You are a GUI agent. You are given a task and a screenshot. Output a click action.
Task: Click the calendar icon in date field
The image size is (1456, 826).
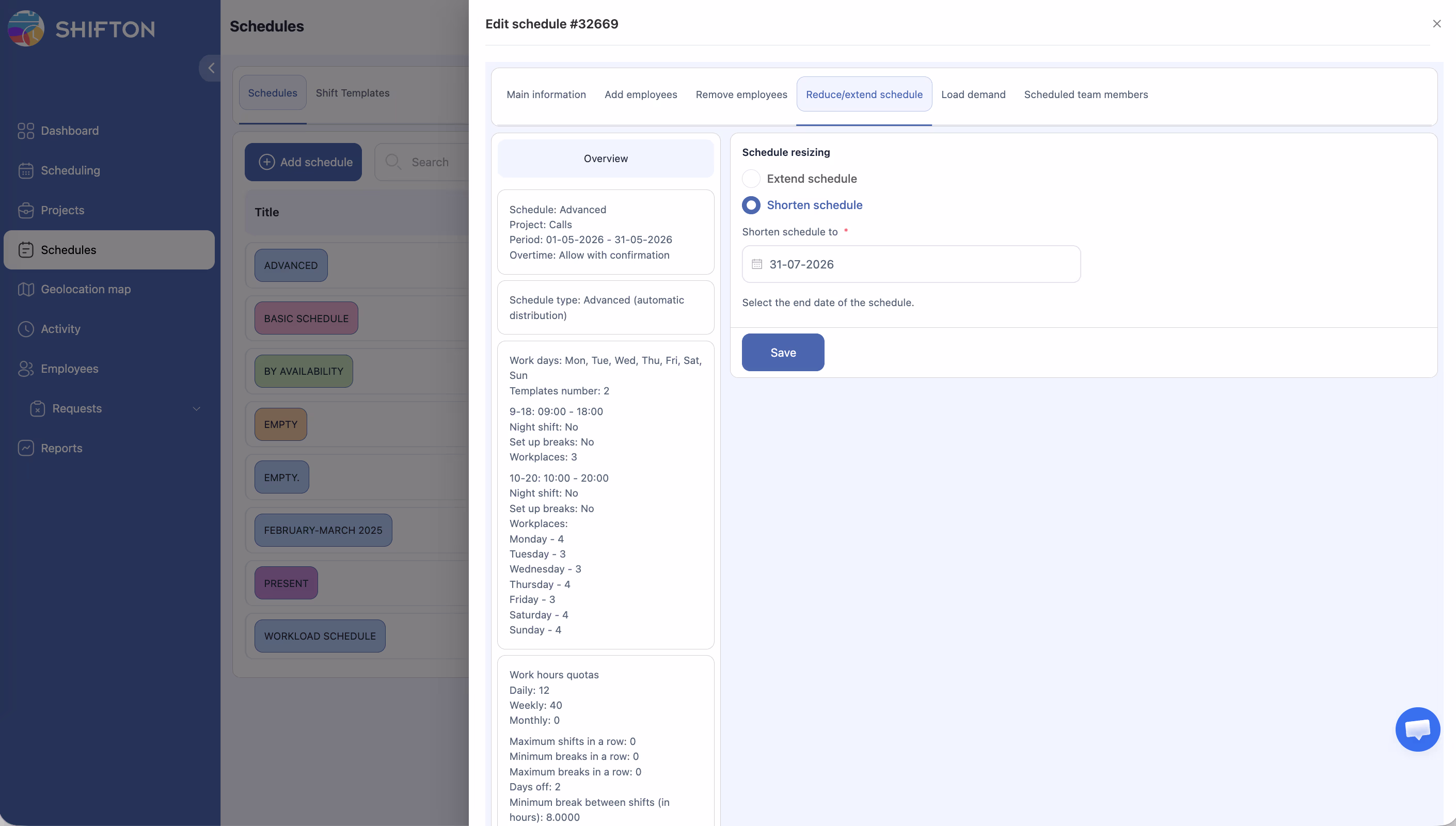[756, 264]
